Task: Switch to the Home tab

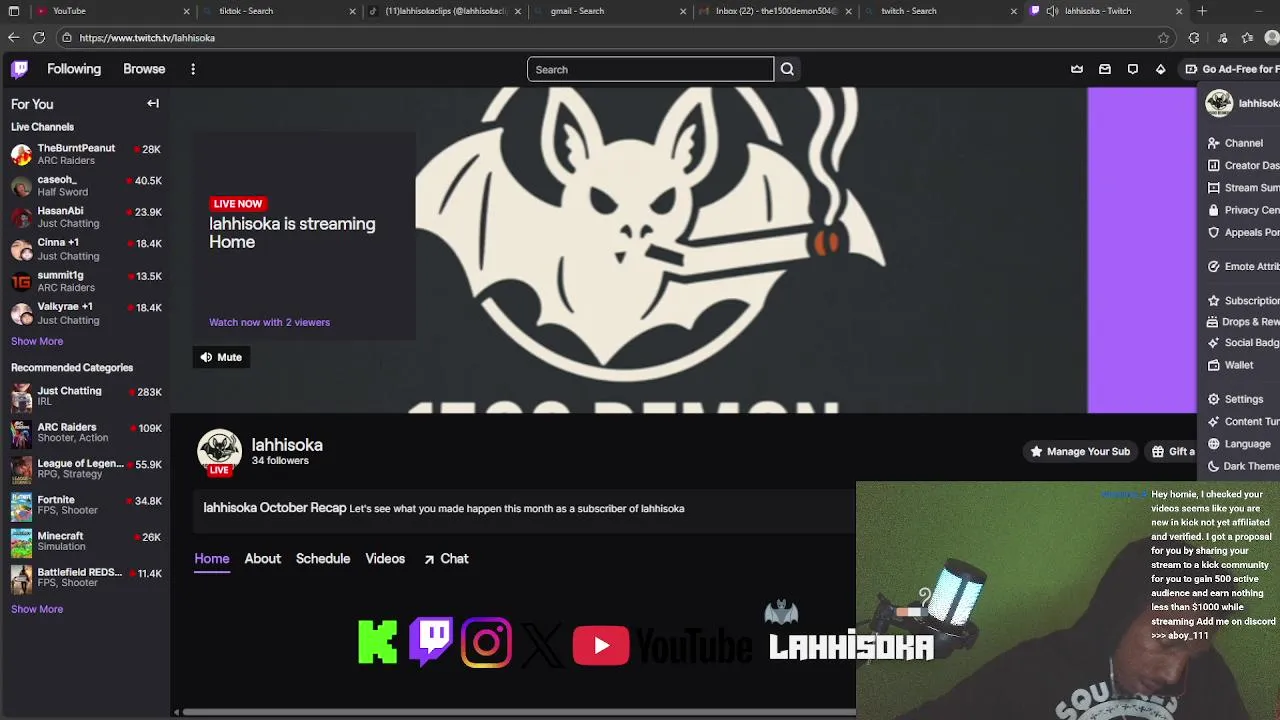Action: click(x=212, y=559)
